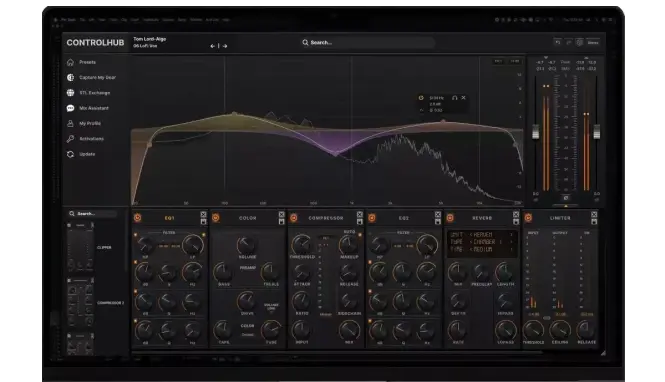The image size is (665, 382).
Task: Close the EQ band popup
Action: (464, 98)
